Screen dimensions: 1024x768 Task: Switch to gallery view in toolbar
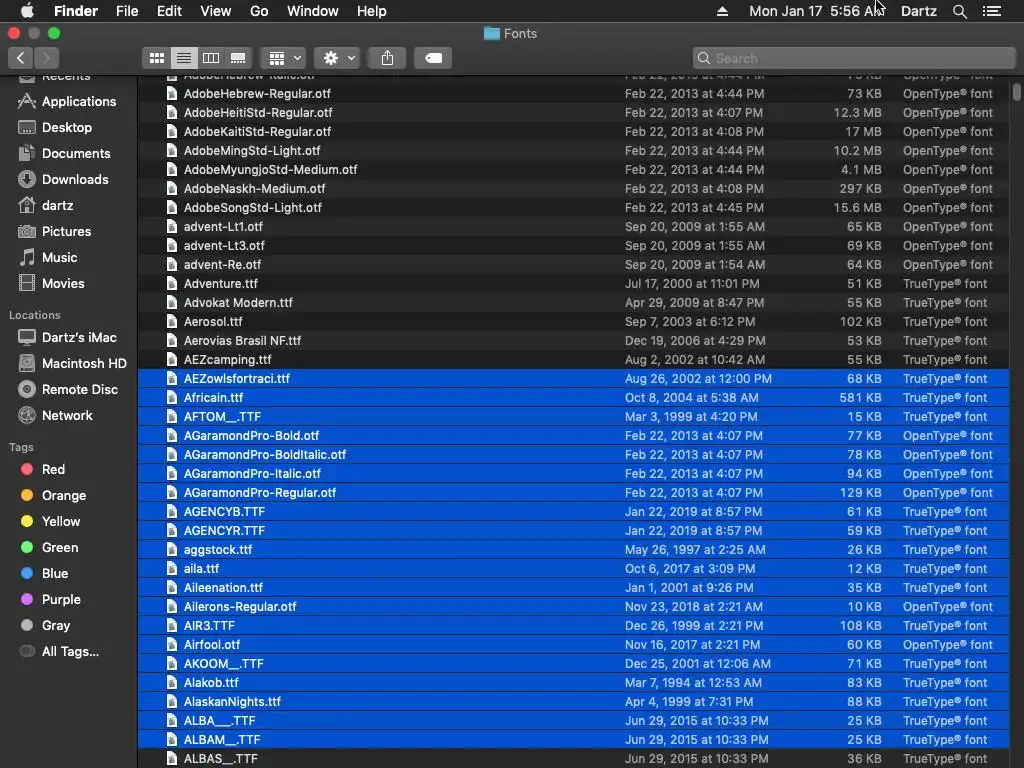coord(238,58)
